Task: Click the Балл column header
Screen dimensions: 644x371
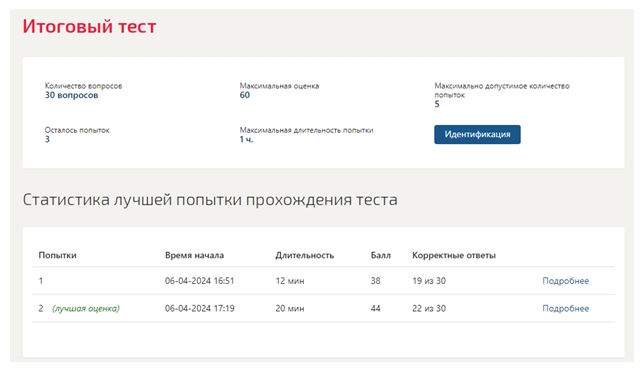Action: pyautogui.click(x=380, y=255)
